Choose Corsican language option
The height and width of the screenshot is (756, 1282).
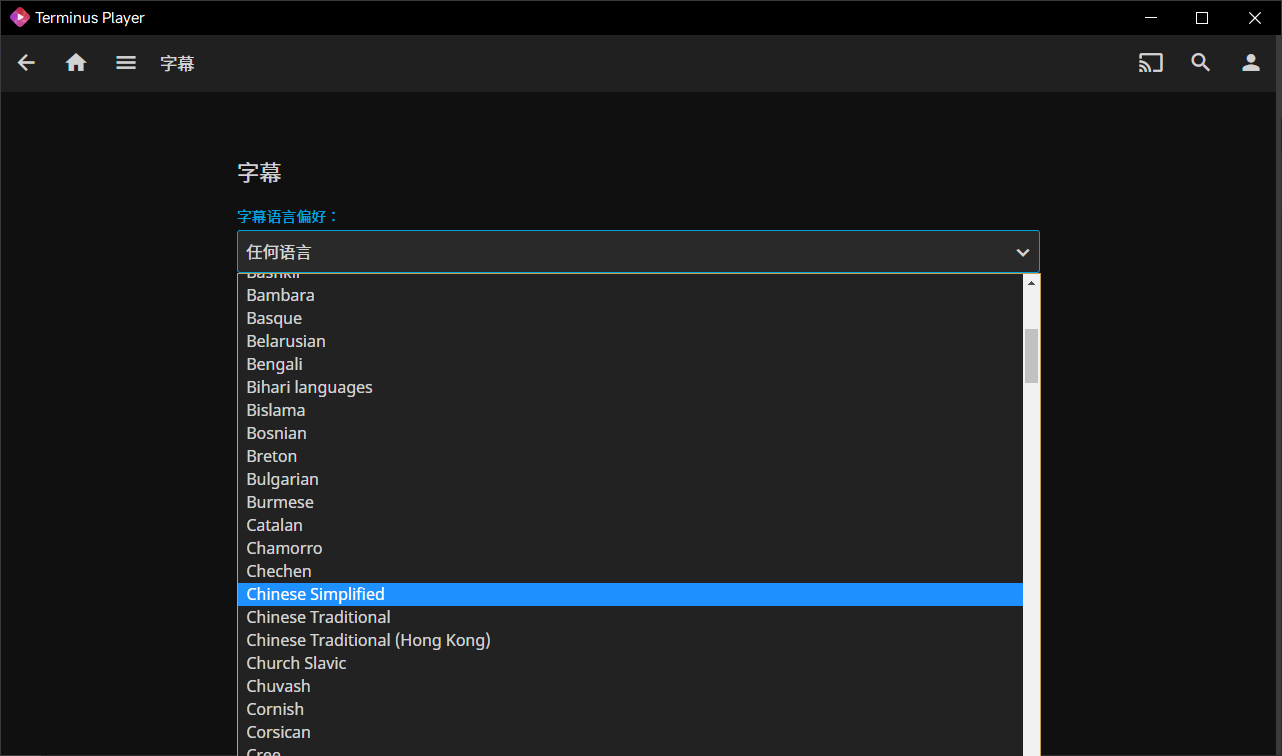(x=278, y=732)
